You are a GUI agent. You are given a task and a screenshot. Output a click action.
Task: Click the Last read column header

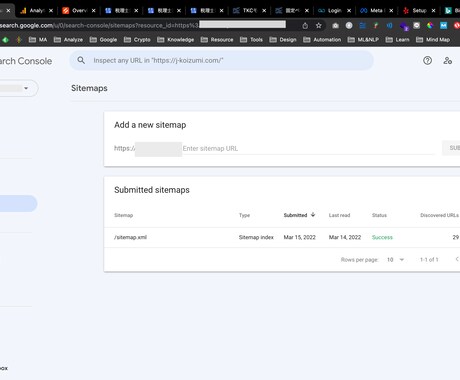pos(339,215)
